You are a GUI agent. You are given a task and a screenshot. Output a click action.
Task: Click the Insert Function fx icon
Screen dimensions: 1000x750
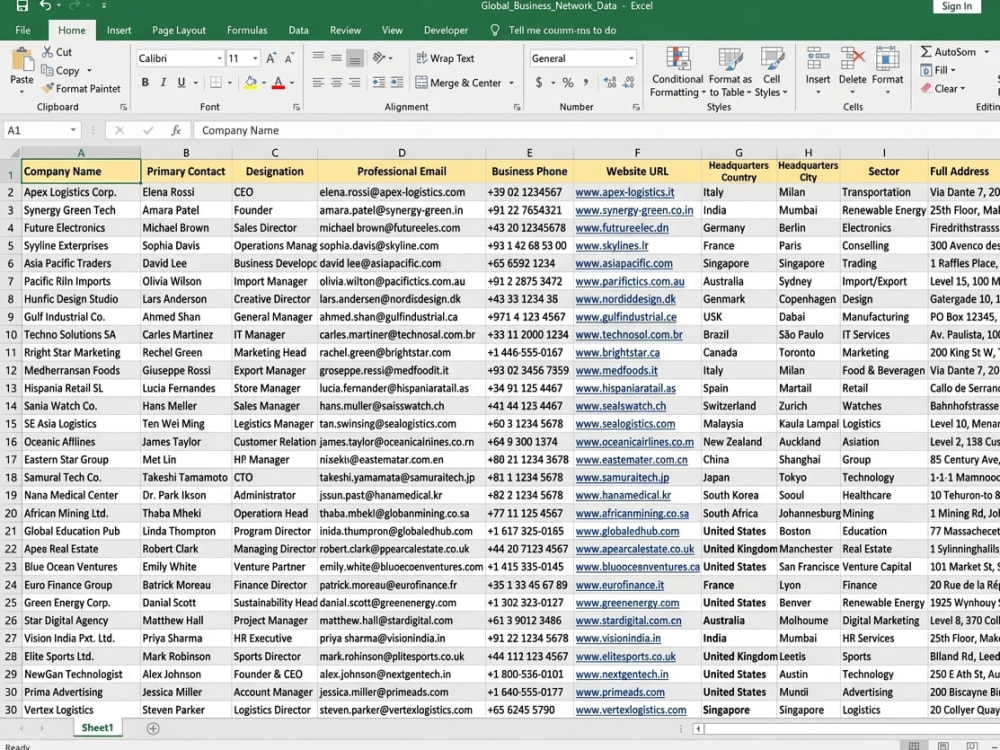click(176, 130)
